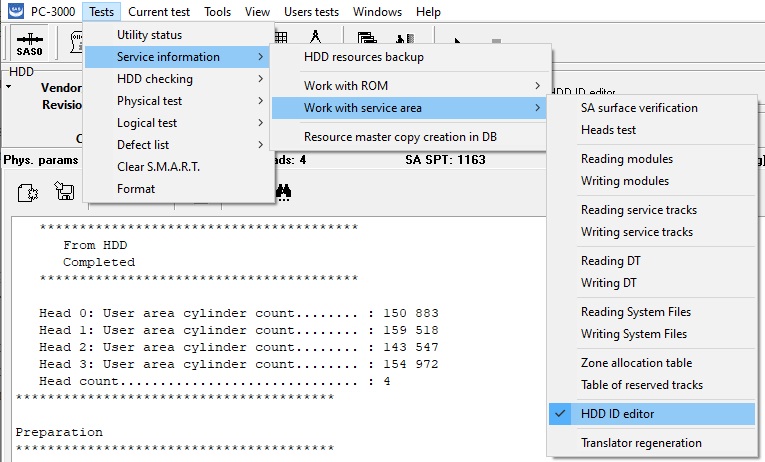Select Clear S.M.A.R.T. from Tests menu

pos(158,167)
